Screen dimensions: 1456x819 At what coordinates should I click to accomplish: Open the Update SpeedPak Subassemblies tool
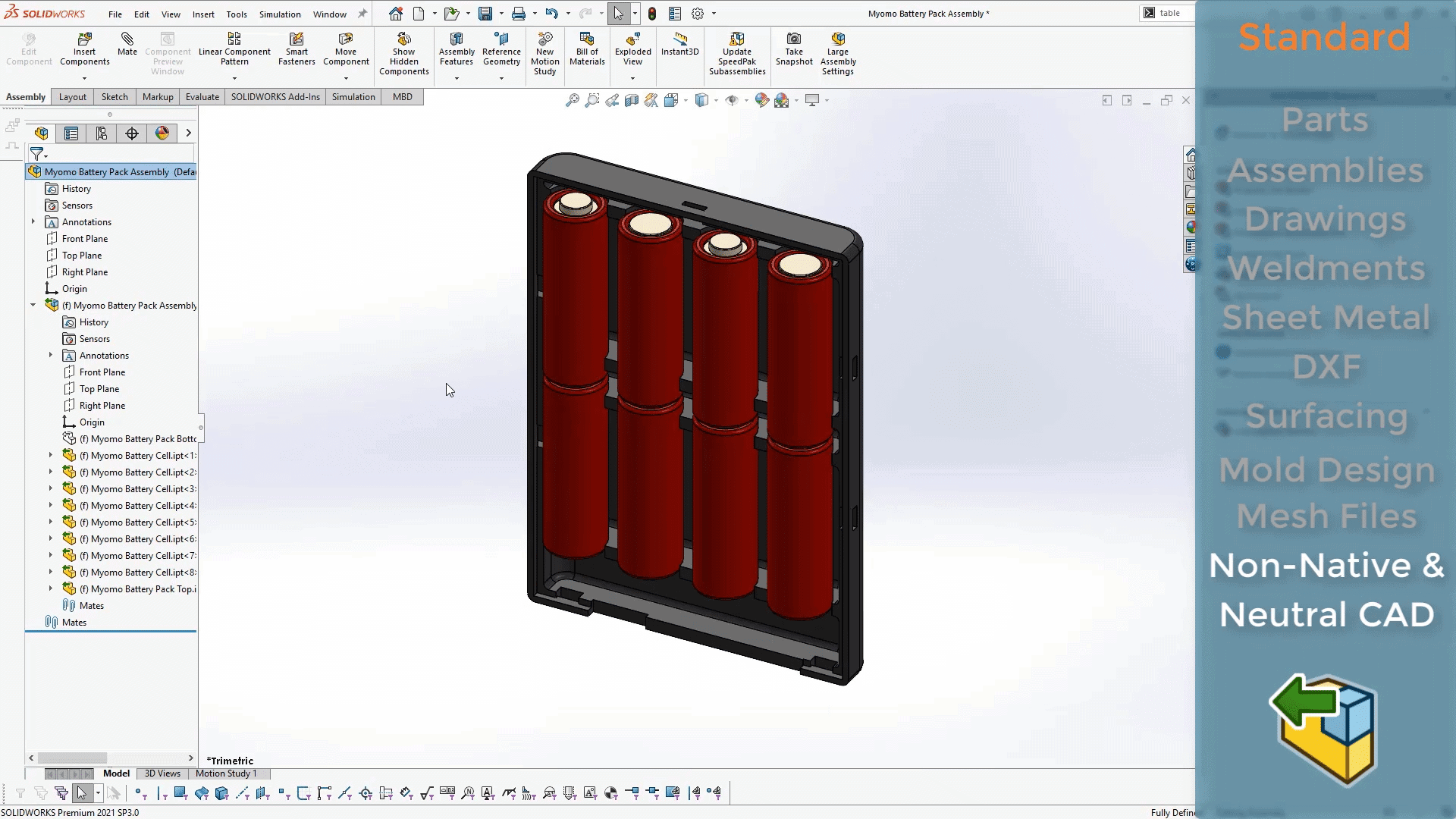point(736,52)
